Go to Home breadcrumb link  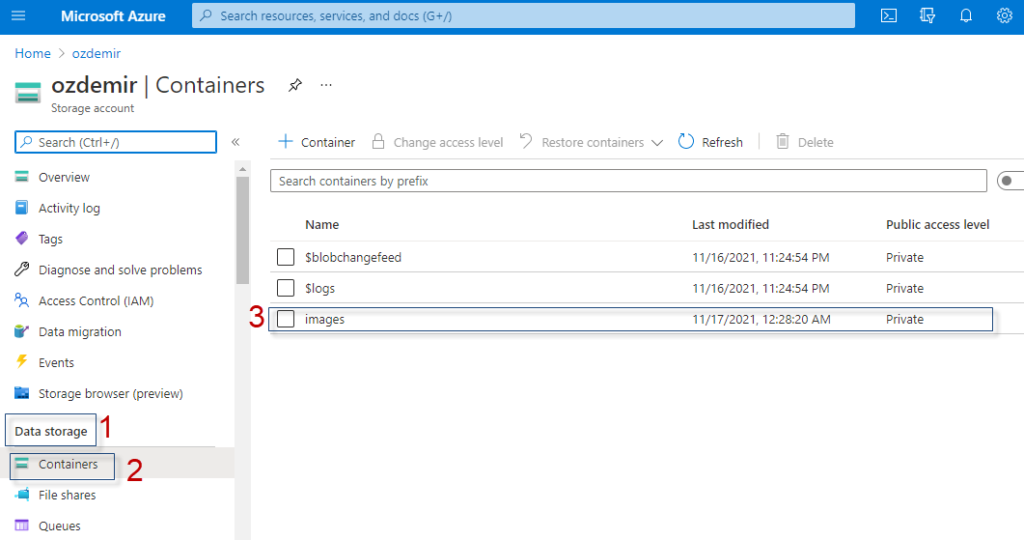(x=33, y=54)
